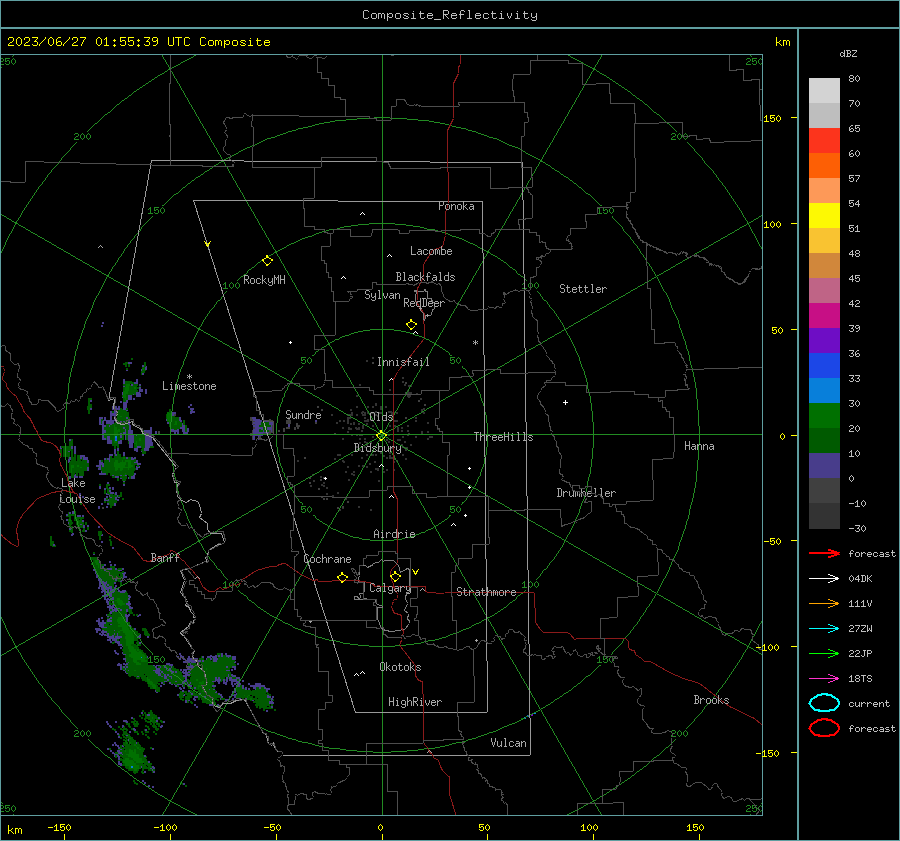Click the Cochrane label
The image size is (900, 841).
coord(327,559)
